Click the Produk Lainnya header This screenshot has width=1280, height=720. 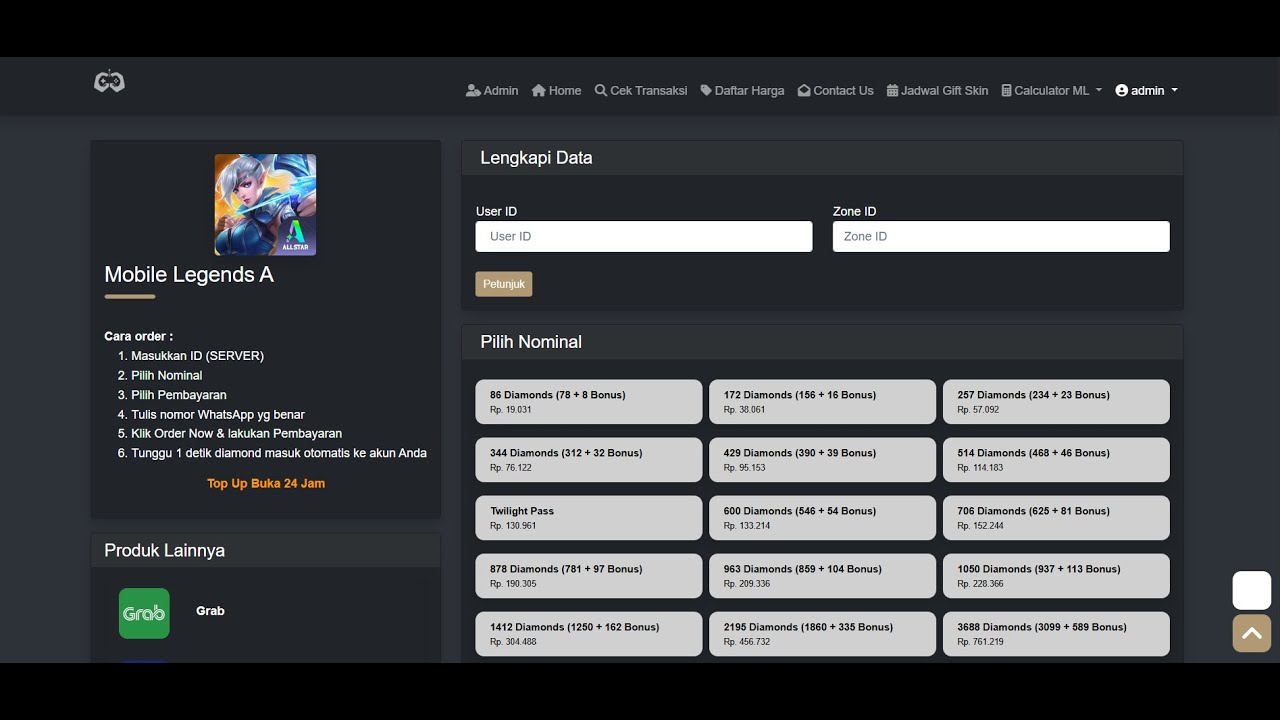(x=266, y=551)
